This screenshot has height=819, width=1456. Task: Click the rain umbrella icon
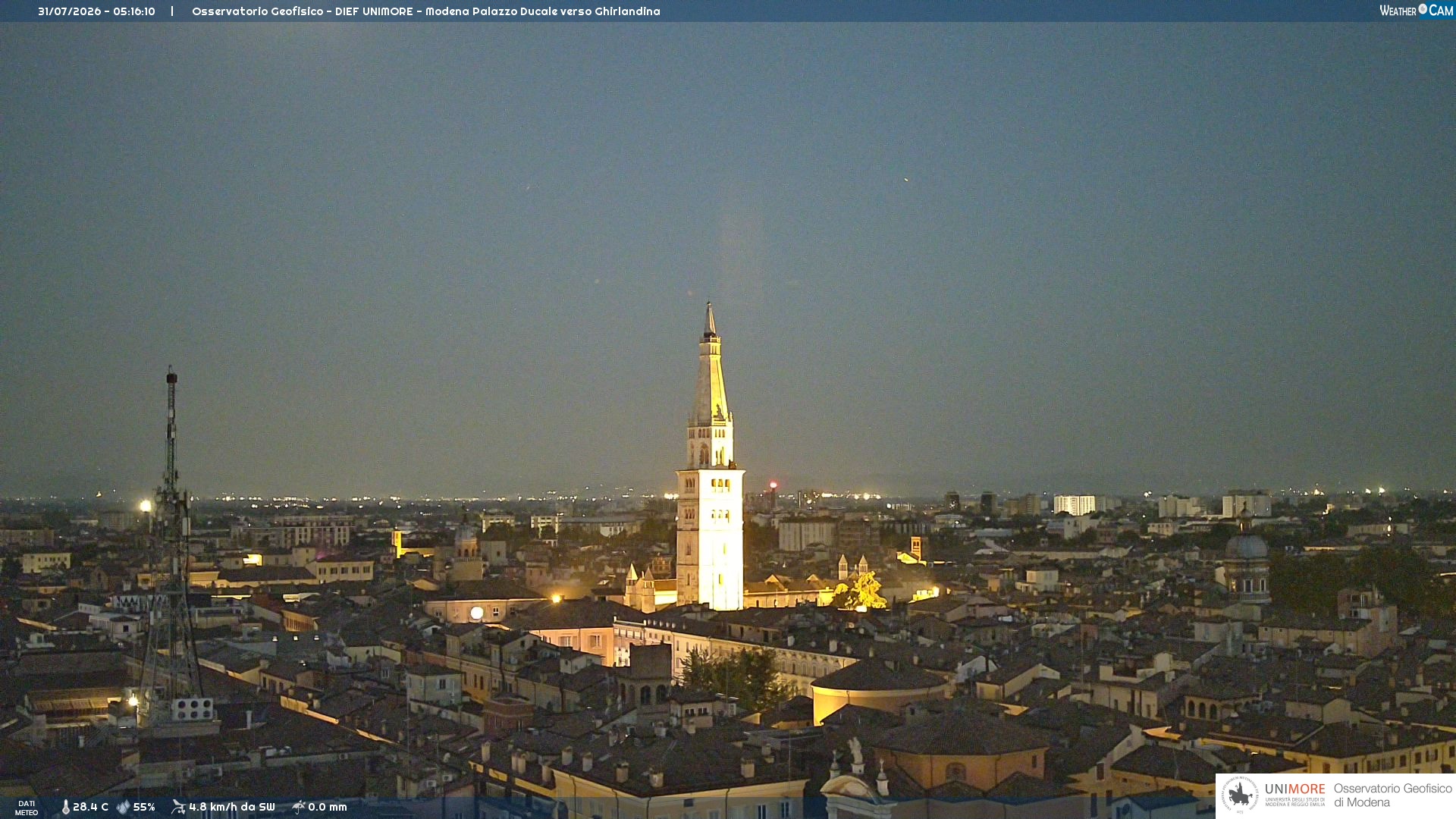[299, 807]
